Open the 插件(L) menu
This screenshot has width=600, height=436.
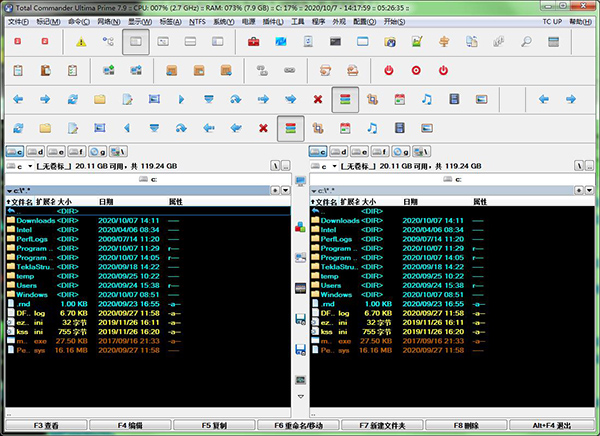click(x=273, y=22)
